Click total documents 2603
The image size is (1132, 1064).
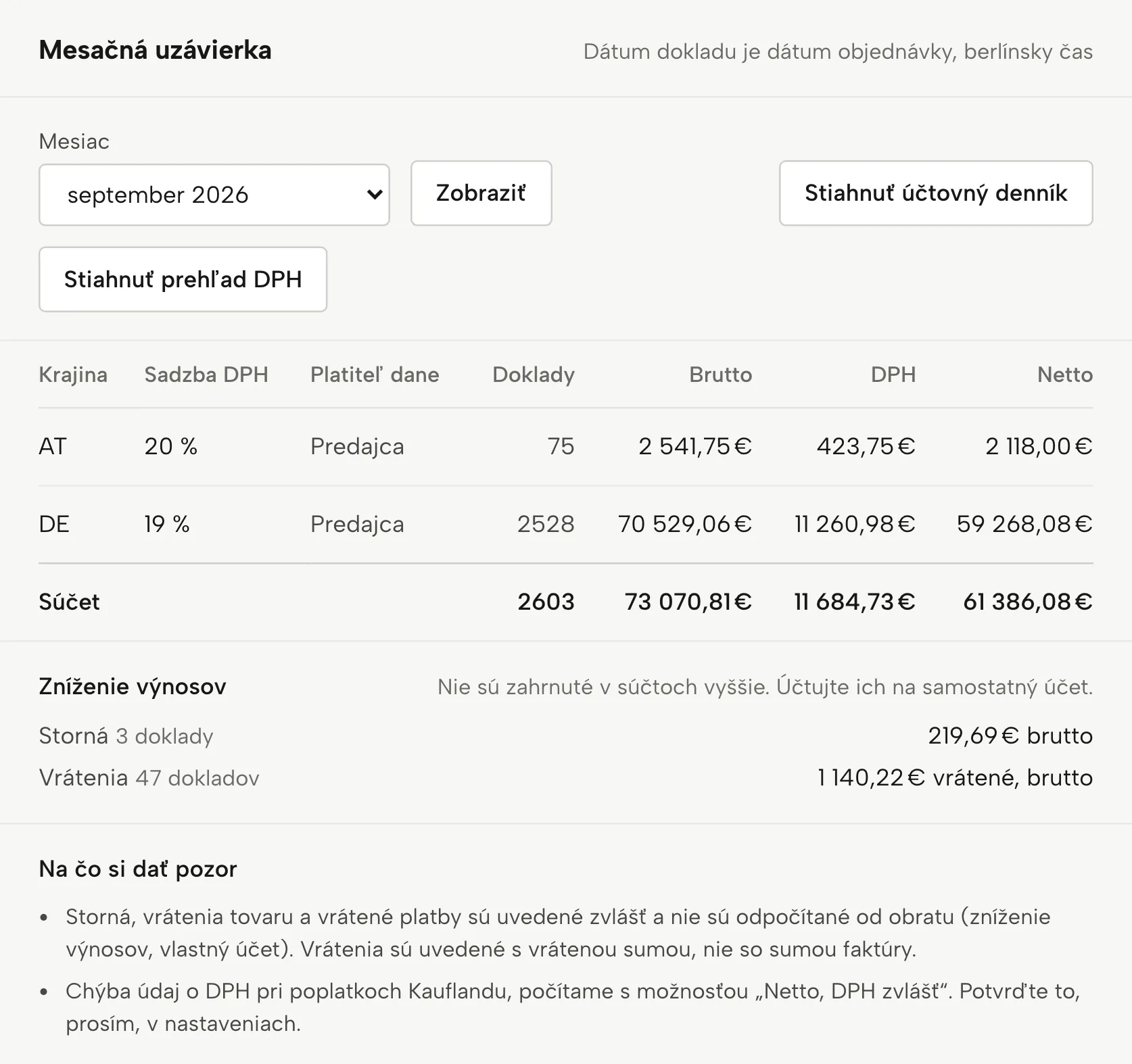(x=546, y=602)
